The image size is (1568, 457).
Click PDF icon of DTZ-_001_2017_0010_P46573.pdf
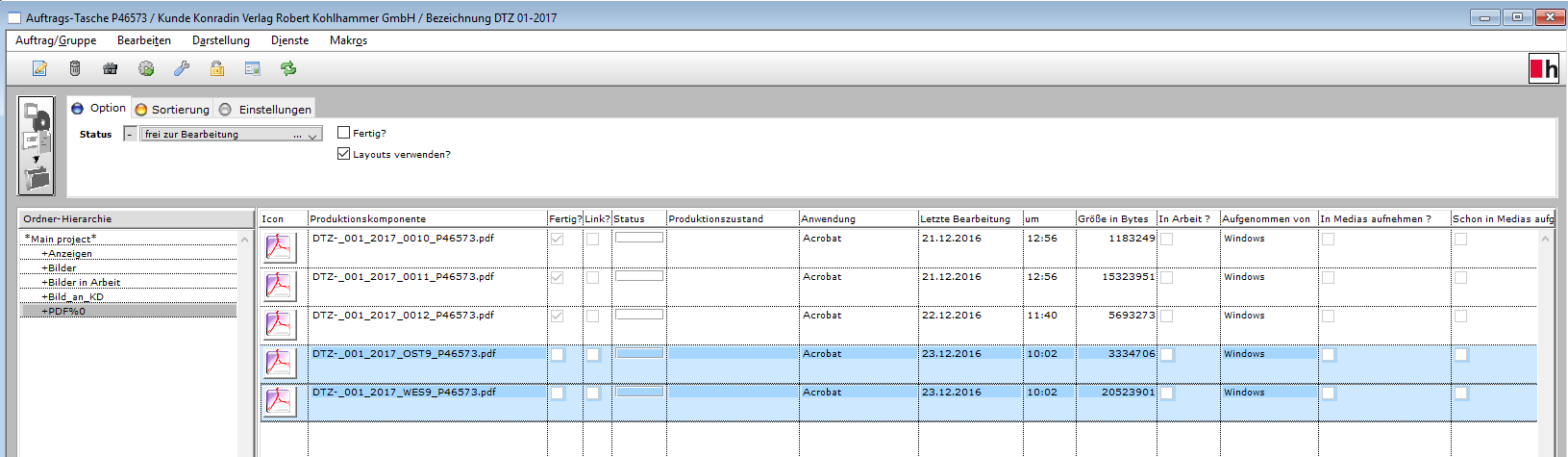(280, 247)
